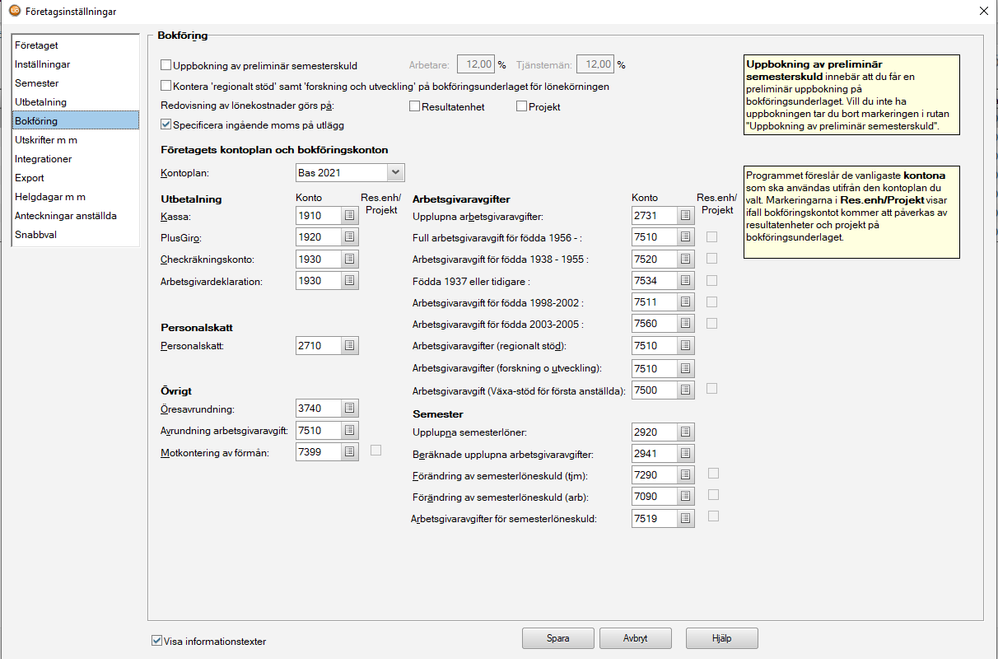This screenshot has width=998, height=659.
Task: Open account lookup for födda 1938 - 1955
Action: [685, 259]
